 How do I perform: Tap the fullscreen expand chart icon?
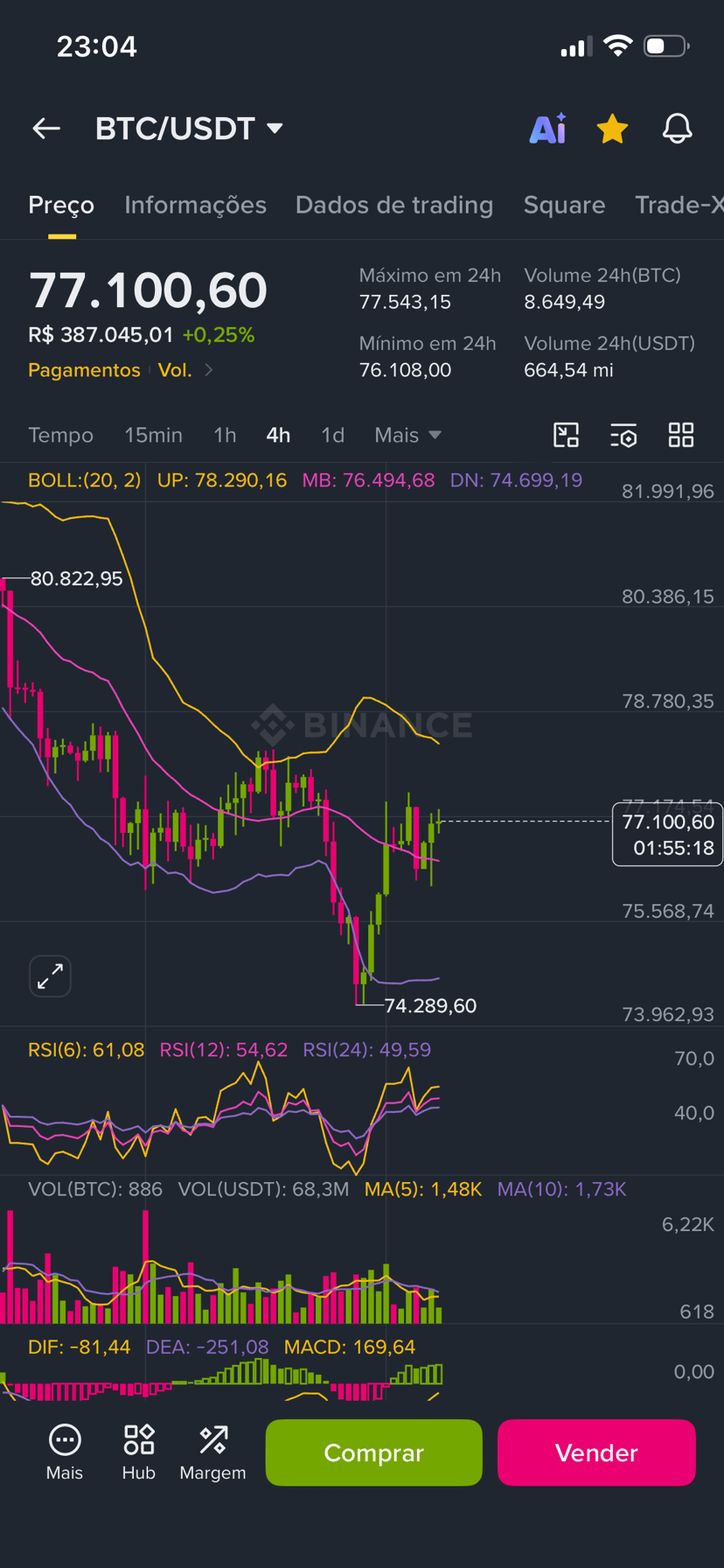51,976
